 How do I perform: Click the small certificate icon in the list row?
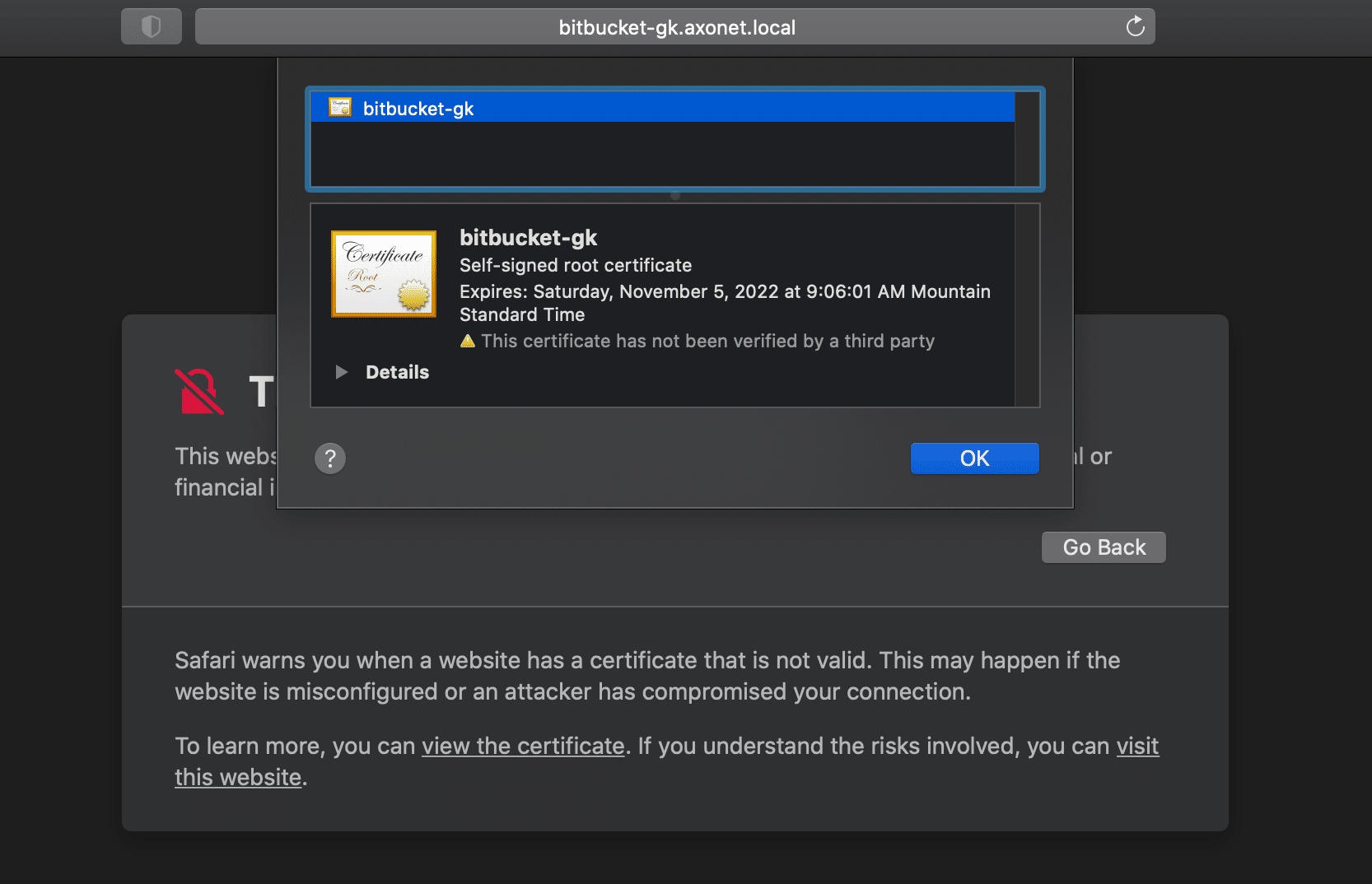pos(340,108)
